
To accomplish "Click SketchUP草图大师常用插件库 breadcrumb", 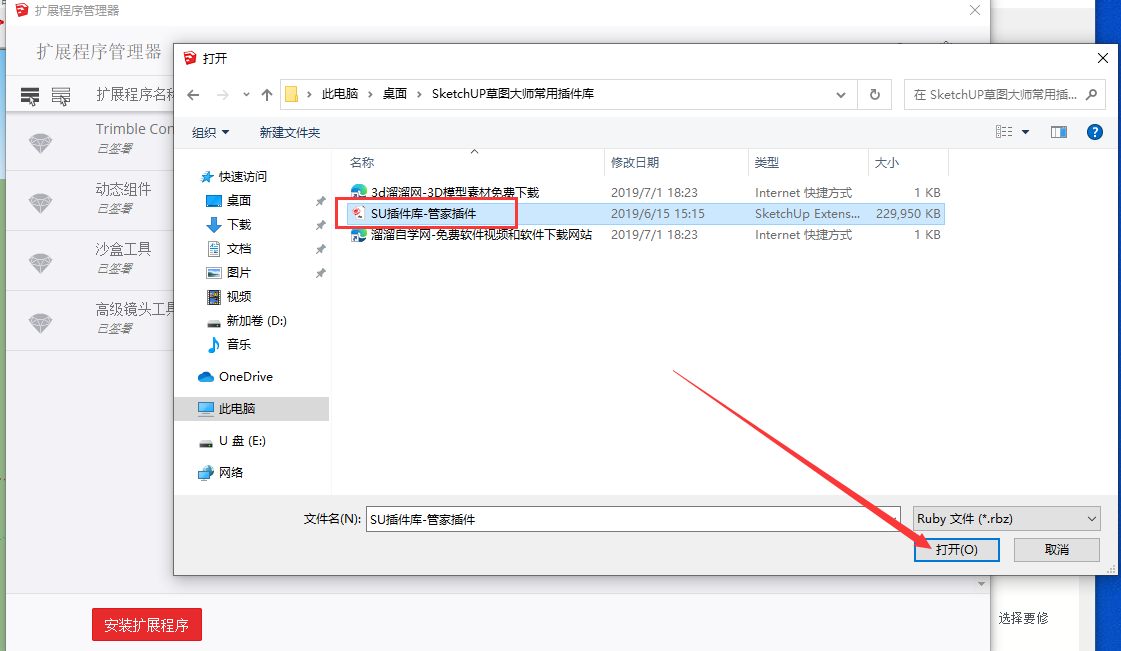I will [513, 94].
